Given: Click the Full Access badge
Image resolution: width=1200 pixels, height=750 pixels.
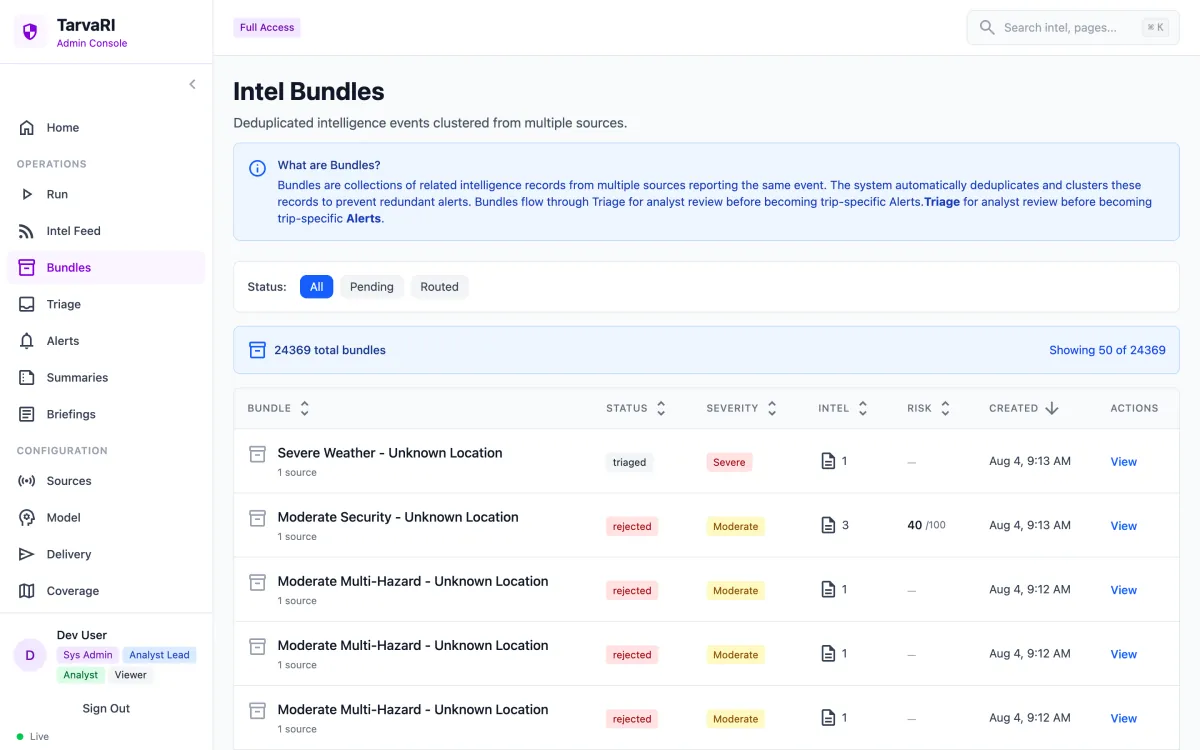Looking at the screenshot, I should pyautogui.click(x=267, y=28).
